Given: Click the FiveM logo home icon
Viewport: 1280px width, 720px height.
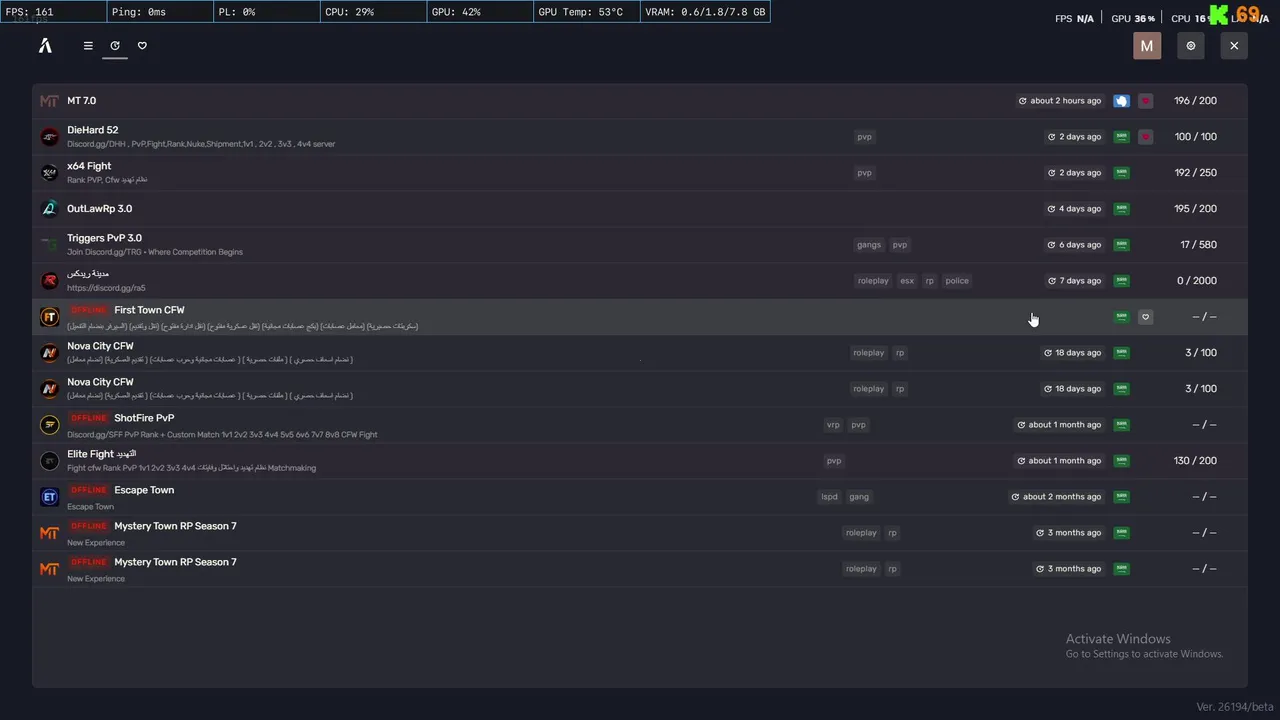Looking at the screenshot, I should pyautogui.click(x=45, y=45).
